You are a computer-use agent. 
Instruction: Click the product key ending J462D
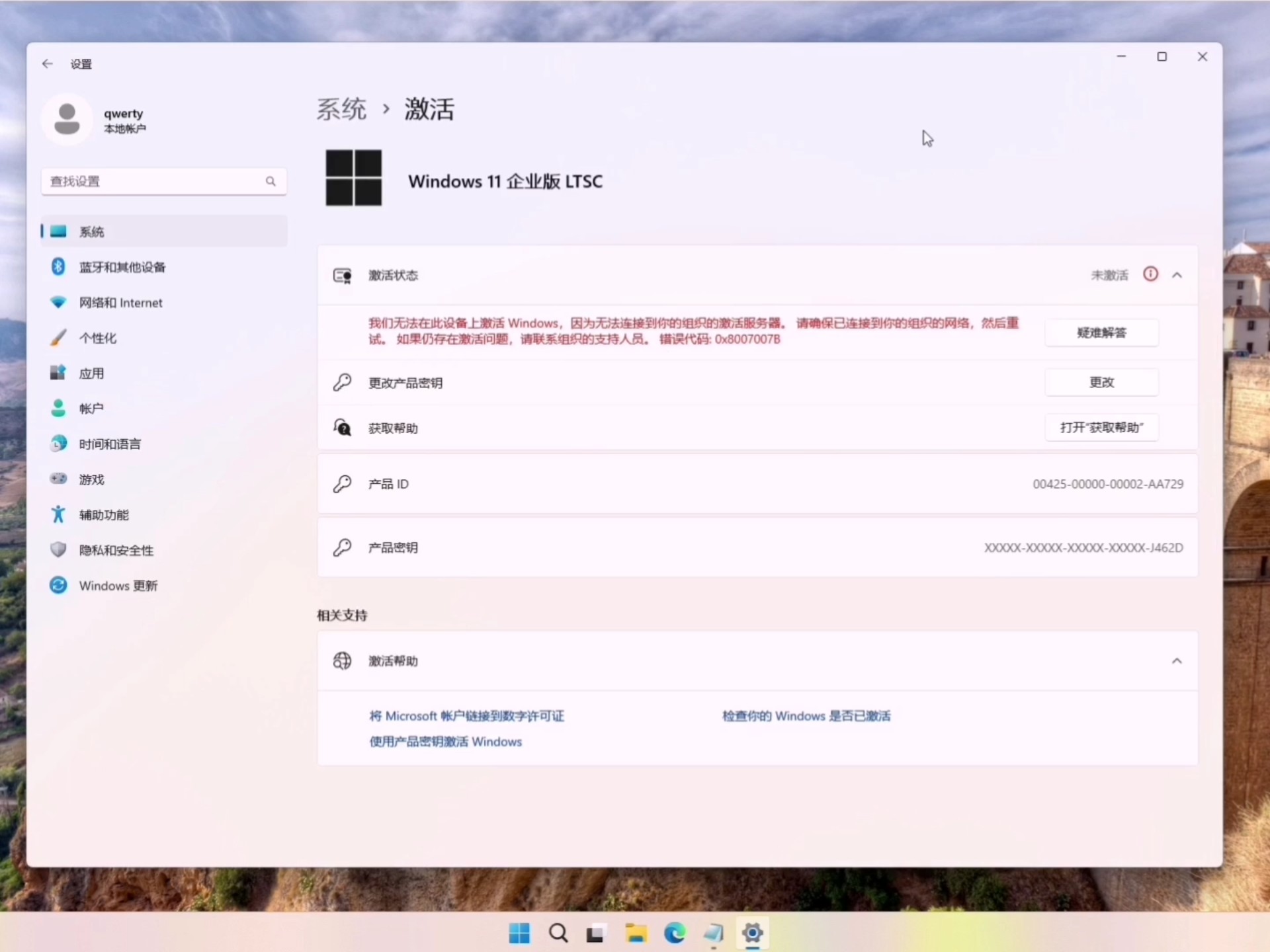click(1083, 547)
